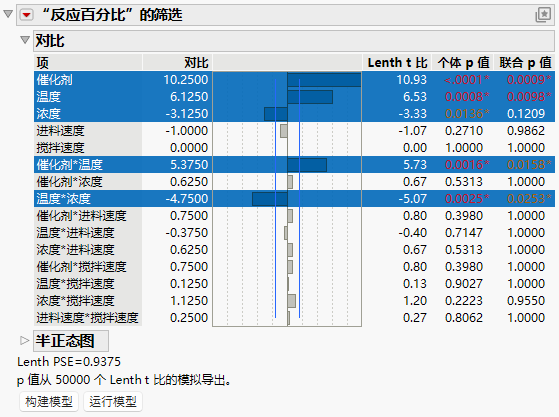Click individual p-value 0.0136*
This screenshot has width=559, height=417.
pyautogui.click(x=467, y=114)
